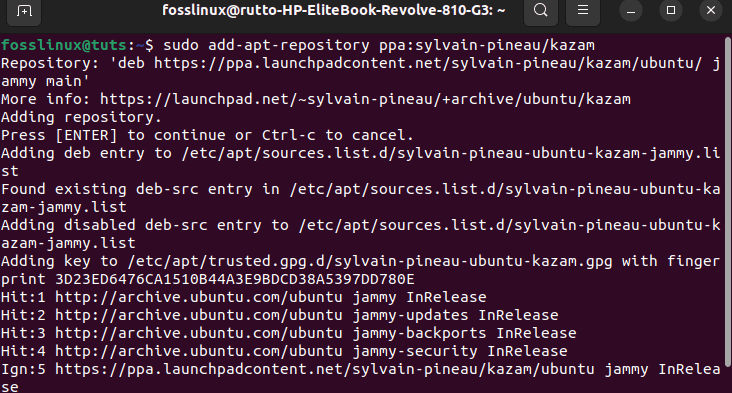
Task: Open the launchpad.net More info link
Action: tap(365, 99)
